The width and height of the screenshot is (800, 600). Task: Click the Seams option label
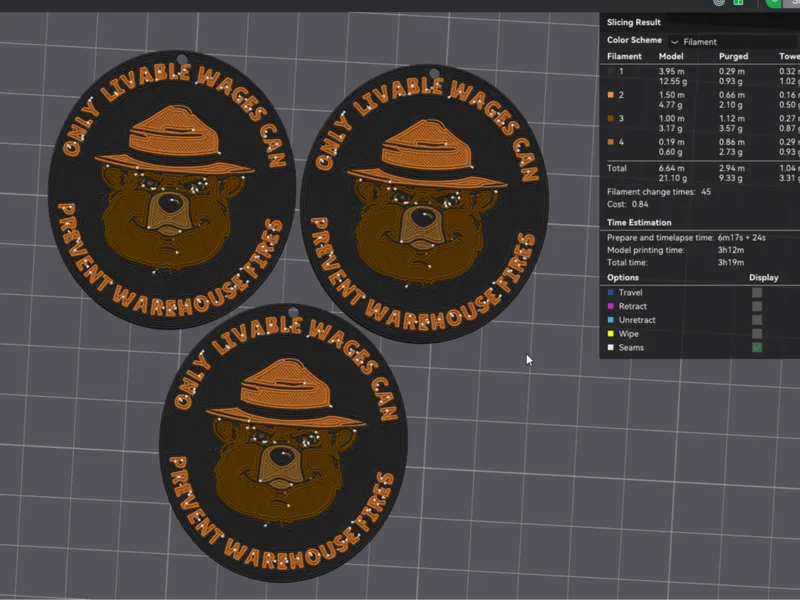631,347
